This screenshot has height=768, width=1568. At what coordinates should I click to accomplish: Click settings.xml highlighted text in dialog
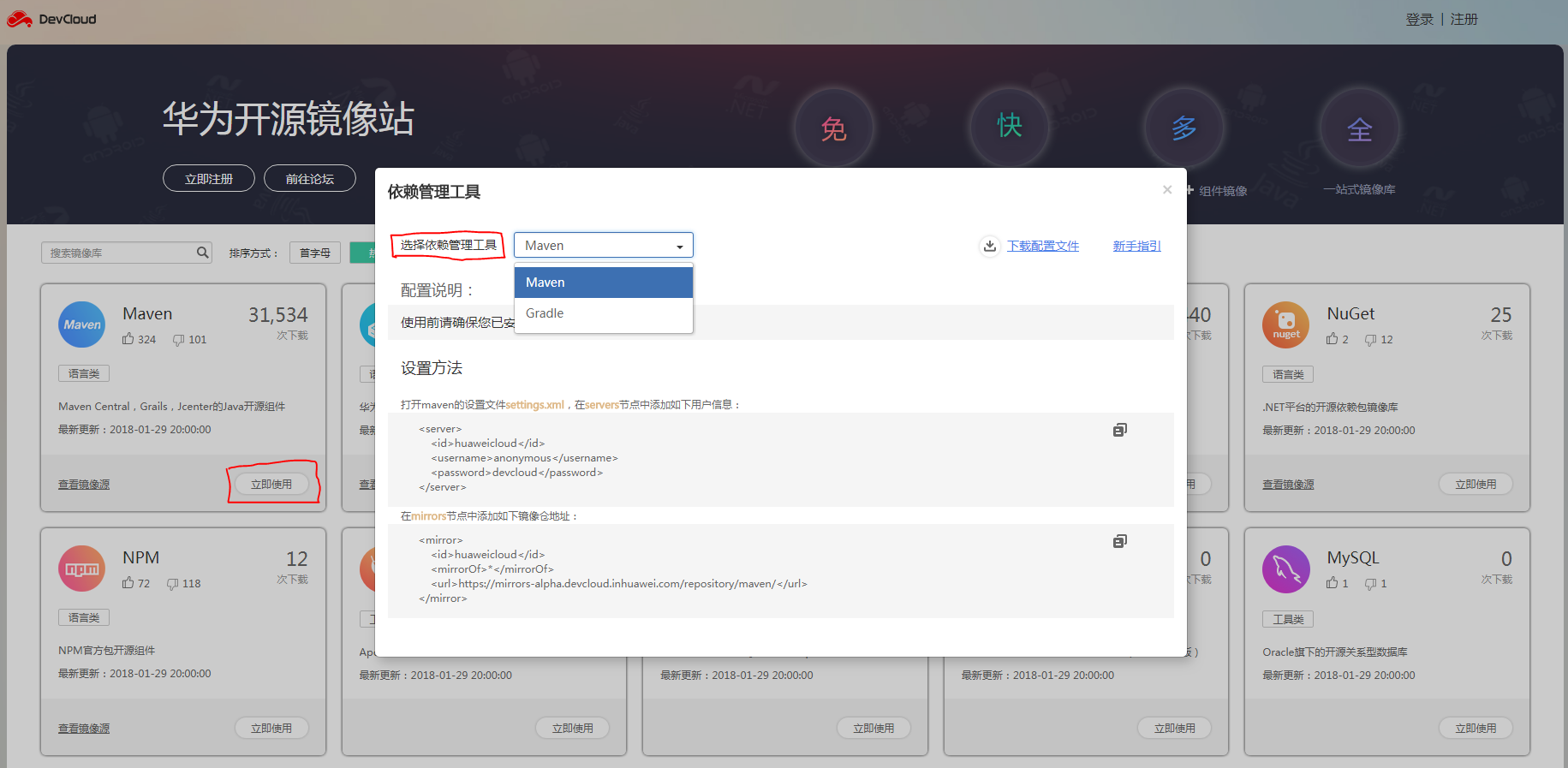(534, 405)
